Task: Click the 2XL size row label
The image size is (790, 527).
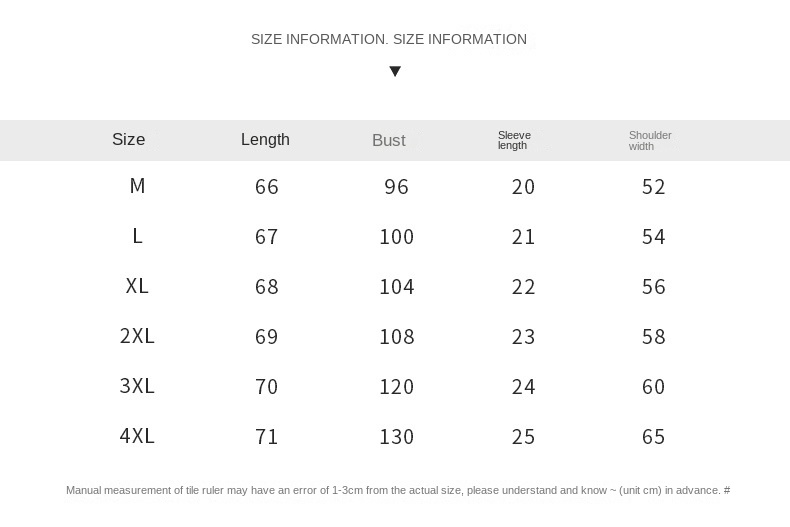Action: (x=137, y=336)
